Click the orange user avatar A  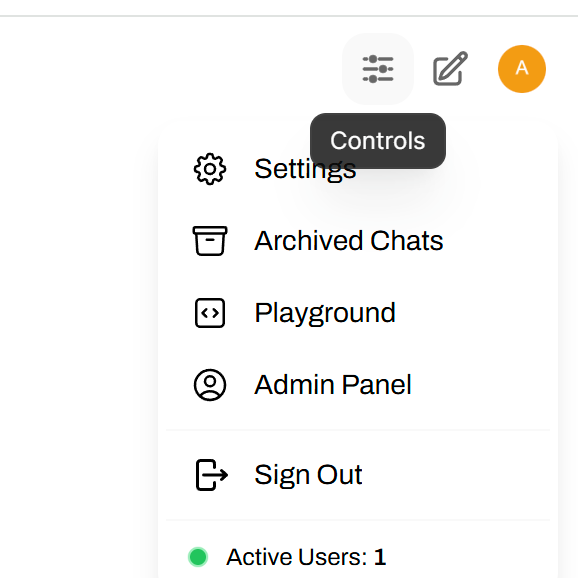[x=522, y=69]
